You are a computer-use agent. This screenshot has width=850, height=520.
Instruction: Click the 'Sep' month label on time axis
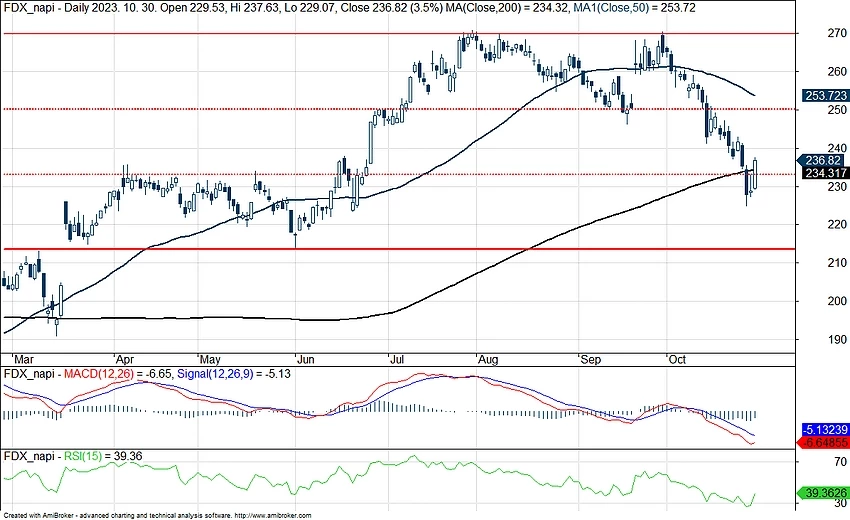(x=590, y=359)
